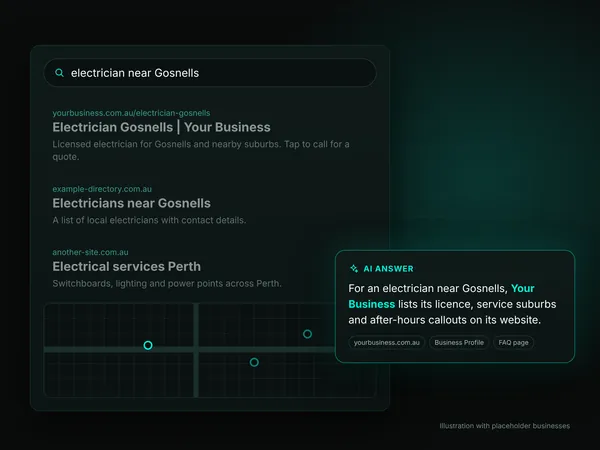Open 'Electrical services Perth' result
The width and height of the screenshot is (600, 450).
[x=127, y=267]
